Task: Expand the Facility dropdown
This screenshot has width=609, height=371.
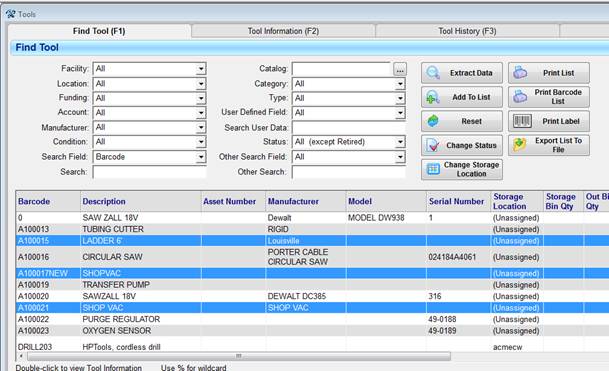Action: click(x=200, y=69)
